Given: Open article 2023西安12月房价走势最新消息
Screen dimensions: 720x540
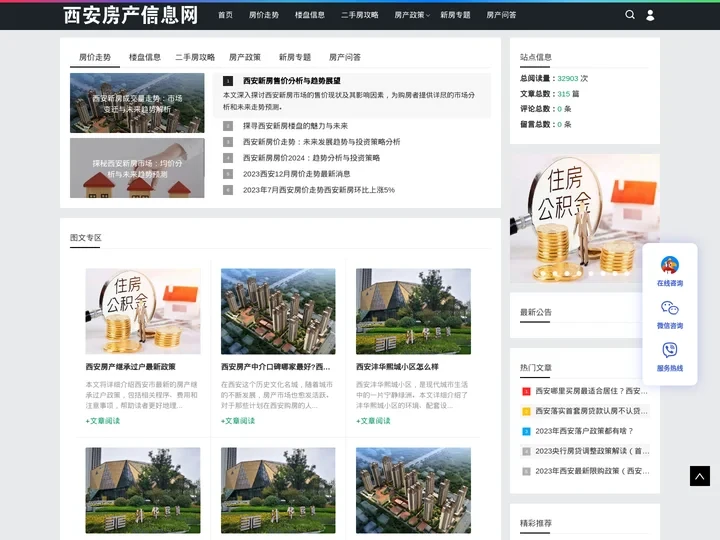Looking at the screenshot, I should pyautogui.click(x=296, y=174).
